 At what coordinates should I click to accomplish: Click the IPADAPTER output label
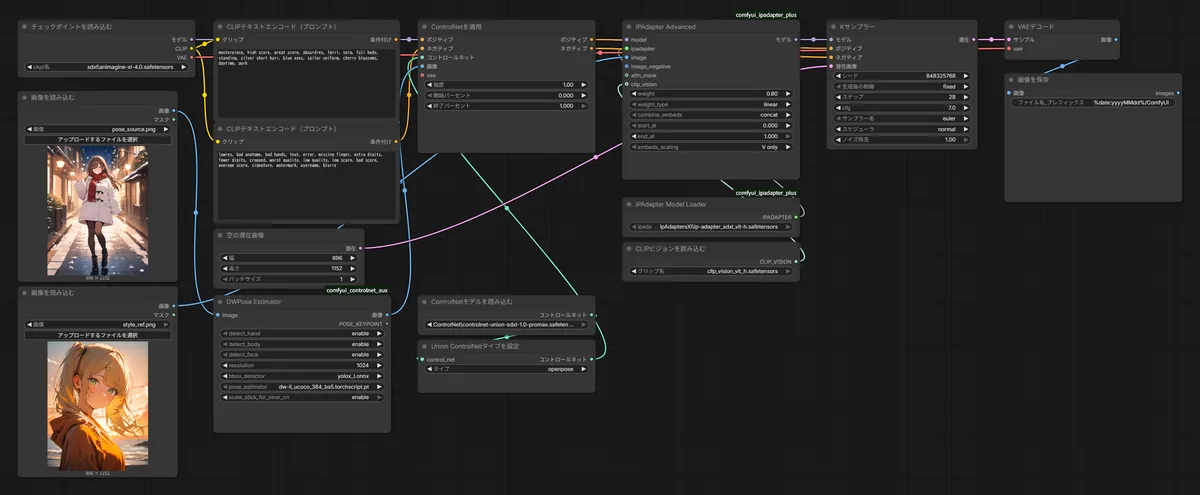776,216
